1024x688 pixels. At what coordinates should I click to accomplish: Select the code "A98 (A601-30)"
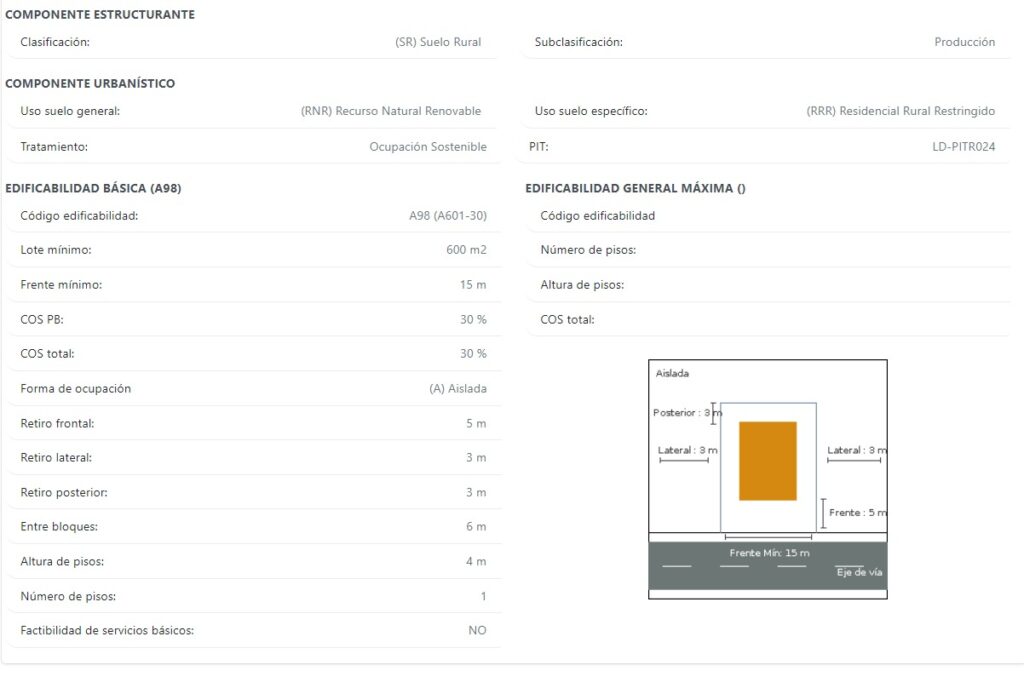pyautogui.click(x=448, y=215)
